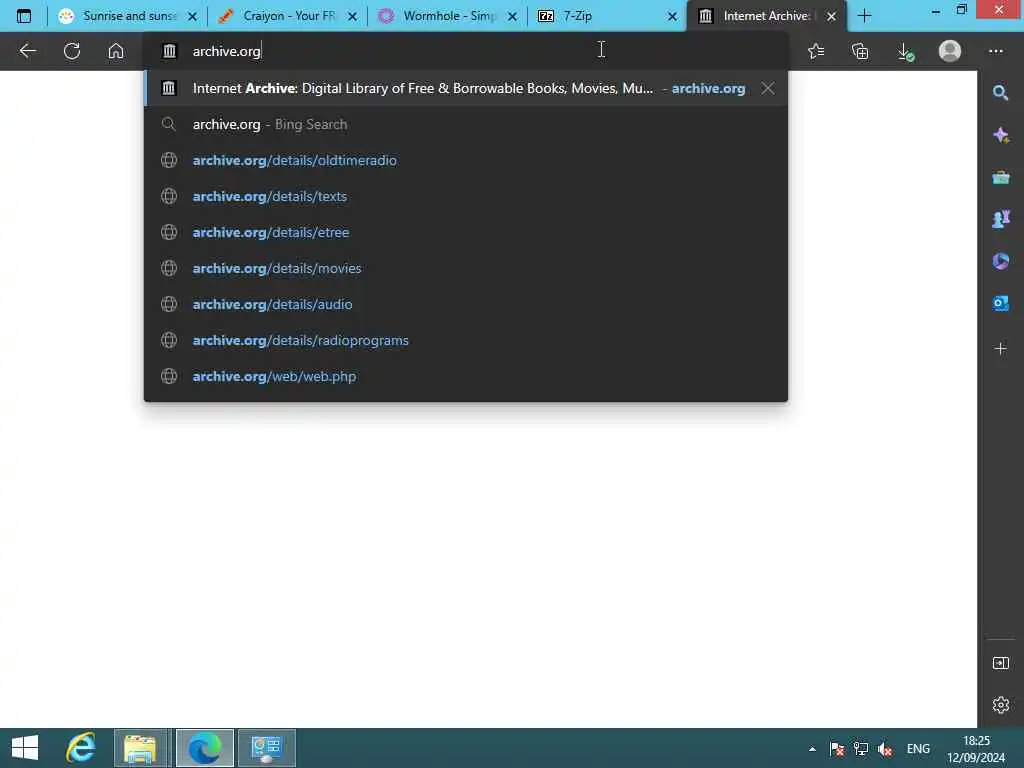The height and width of the screenshot is (768, 1024).
Task: Click the address bar text archive.org
Action: point(226,51)
